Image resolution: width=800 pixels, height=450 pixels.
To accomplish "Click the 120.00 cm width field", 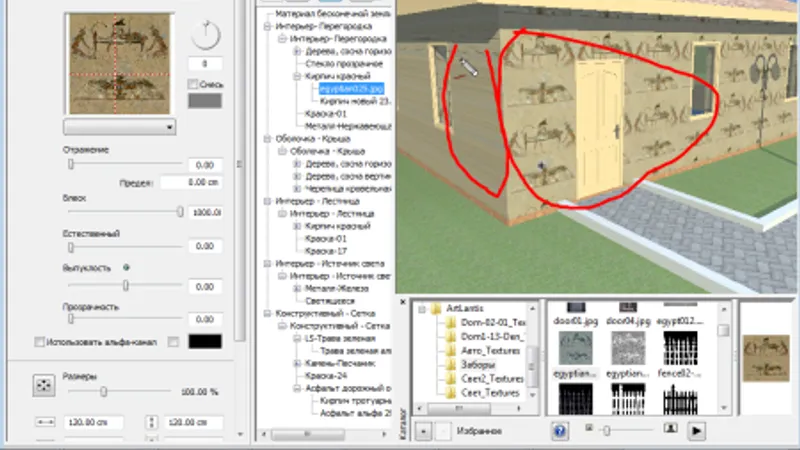I will coord(93,422).
